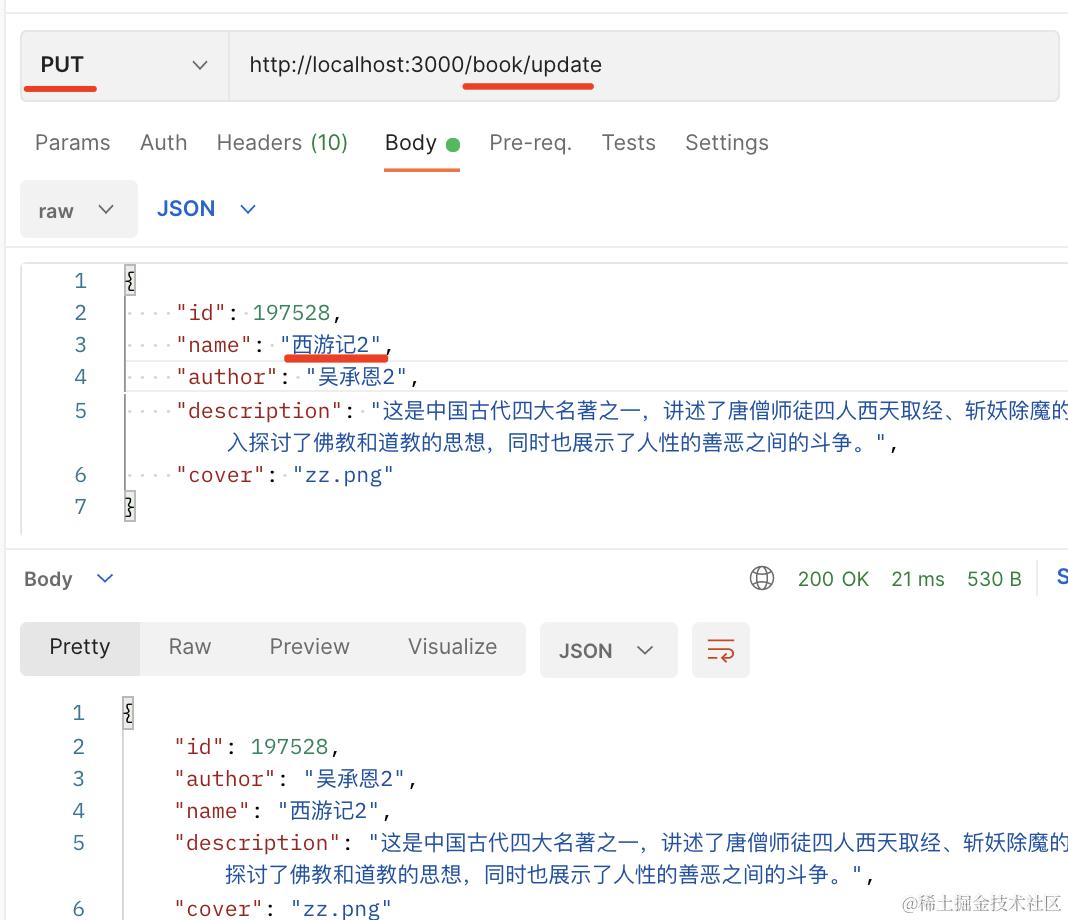Viewport: 1068px width, 920px height.
Task: Expand the response Body dropdown
Action: click(x=69, y=579)
